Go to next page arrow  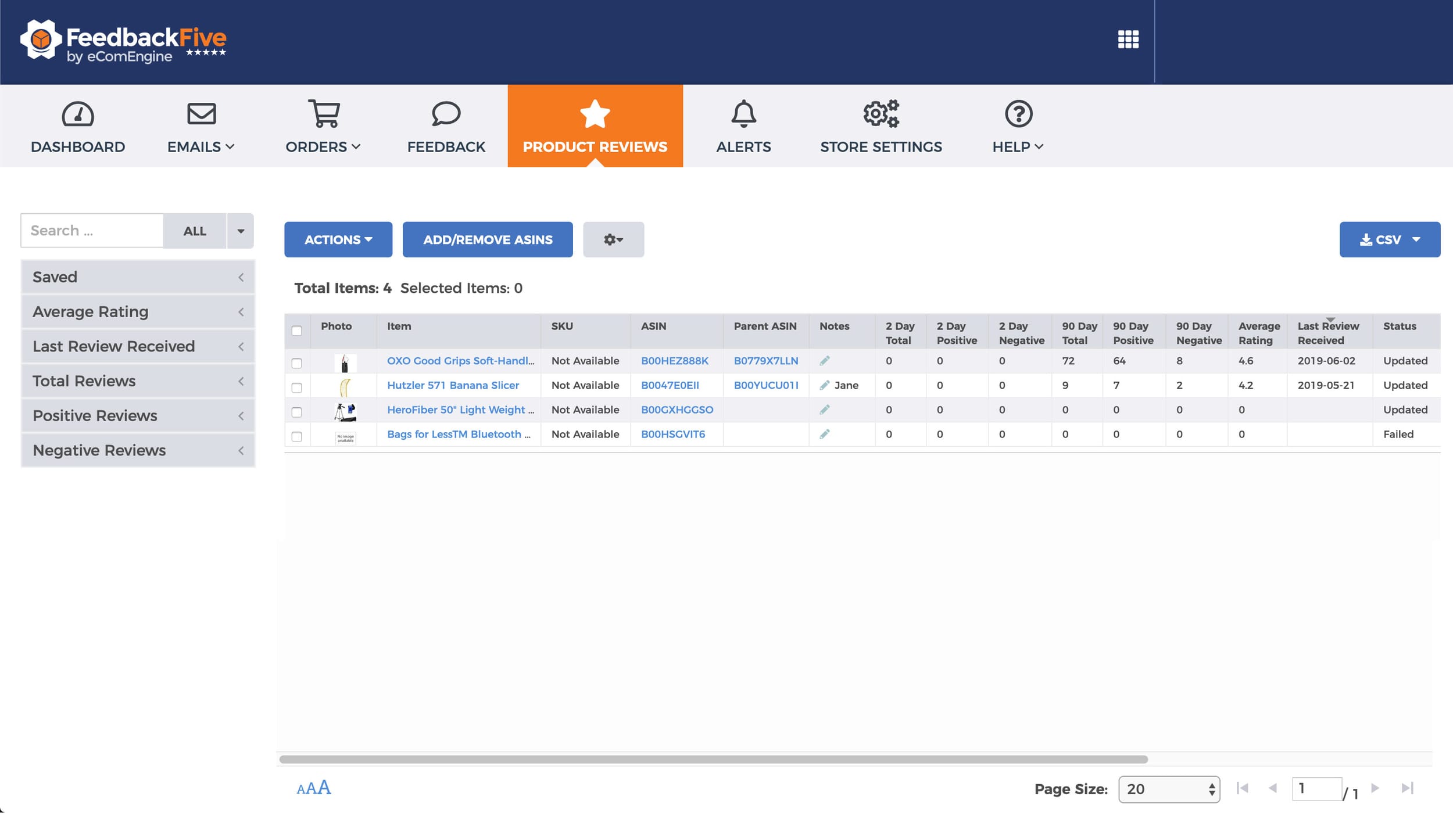1375,788
